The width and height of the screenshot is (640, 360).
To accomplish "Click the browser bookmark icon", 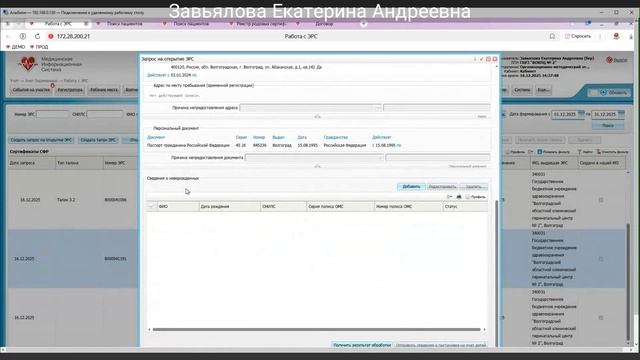I will tap(552, 36).
